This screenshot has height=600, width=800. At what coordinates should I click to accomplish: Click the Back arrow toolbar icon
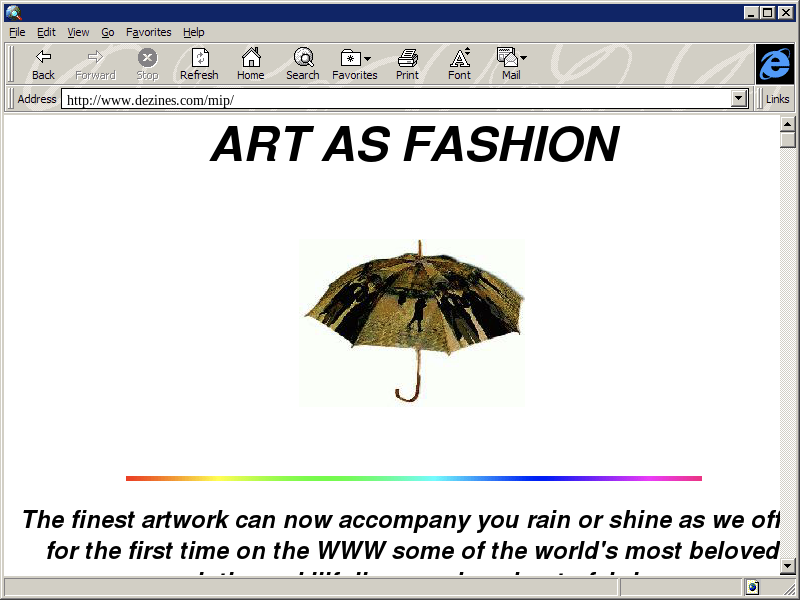point(43,58)
